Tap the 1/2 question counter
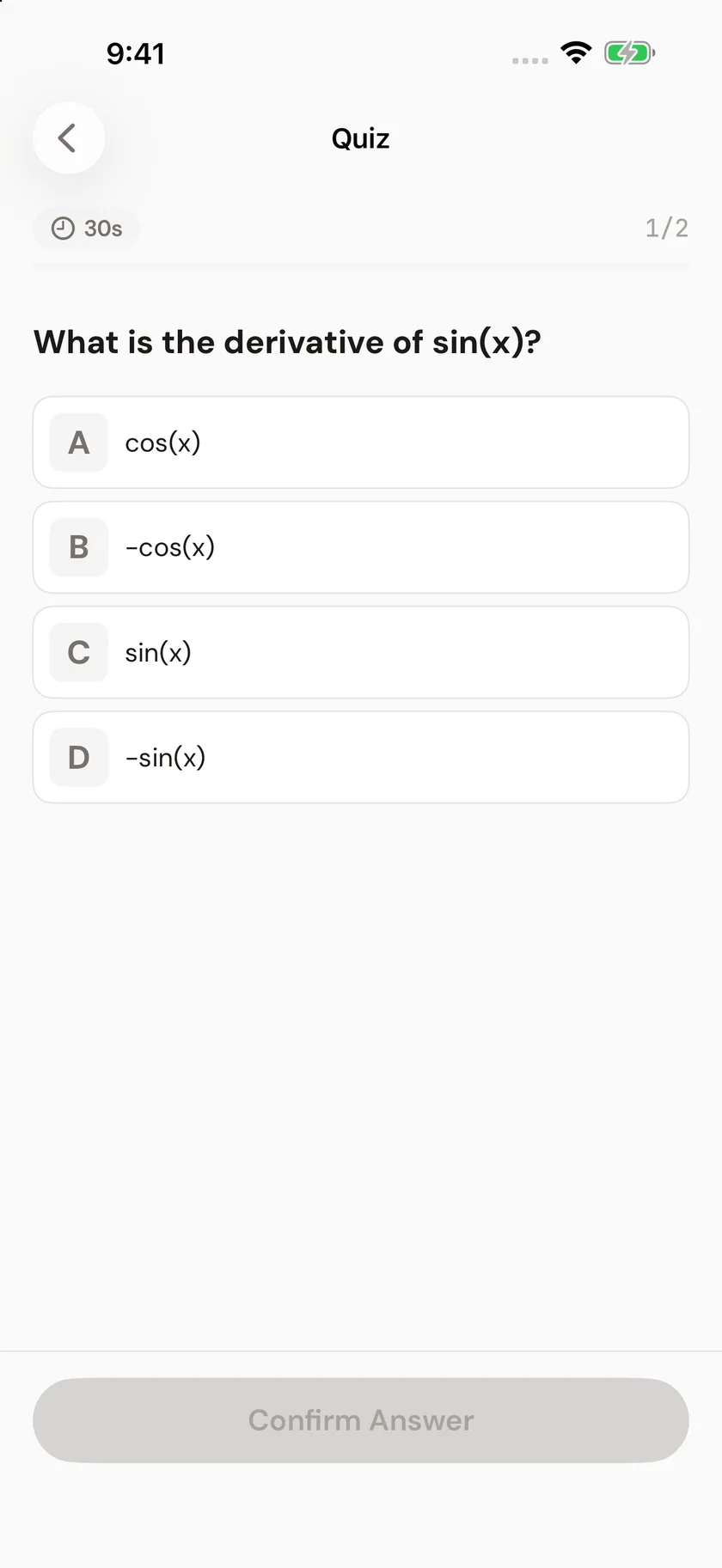 (x=667, y=228)
